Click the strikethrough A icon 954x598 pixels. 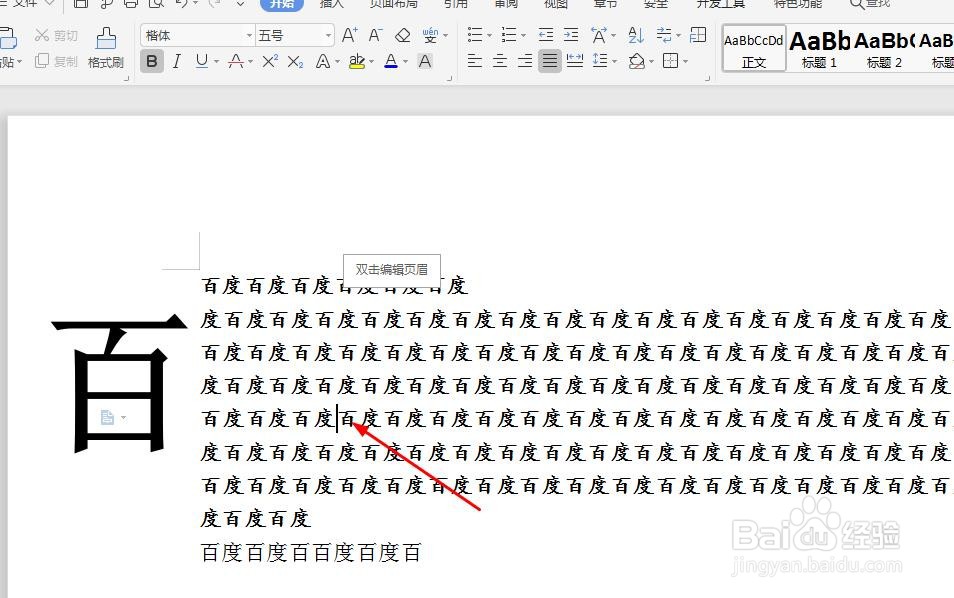point(235,61)
